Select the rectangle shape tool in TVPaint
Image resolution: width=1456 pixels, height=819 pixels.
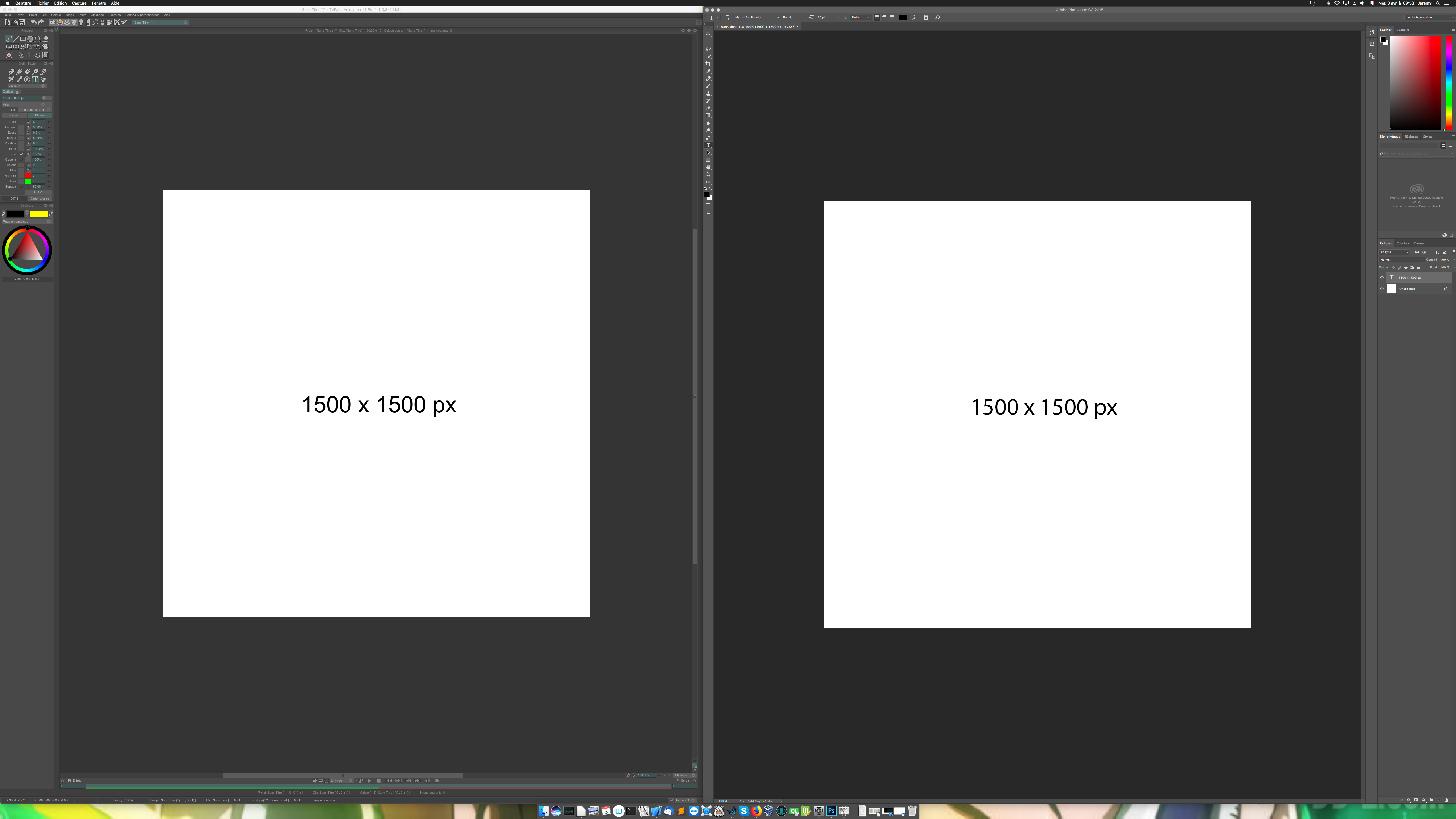(x=23, y=39)
